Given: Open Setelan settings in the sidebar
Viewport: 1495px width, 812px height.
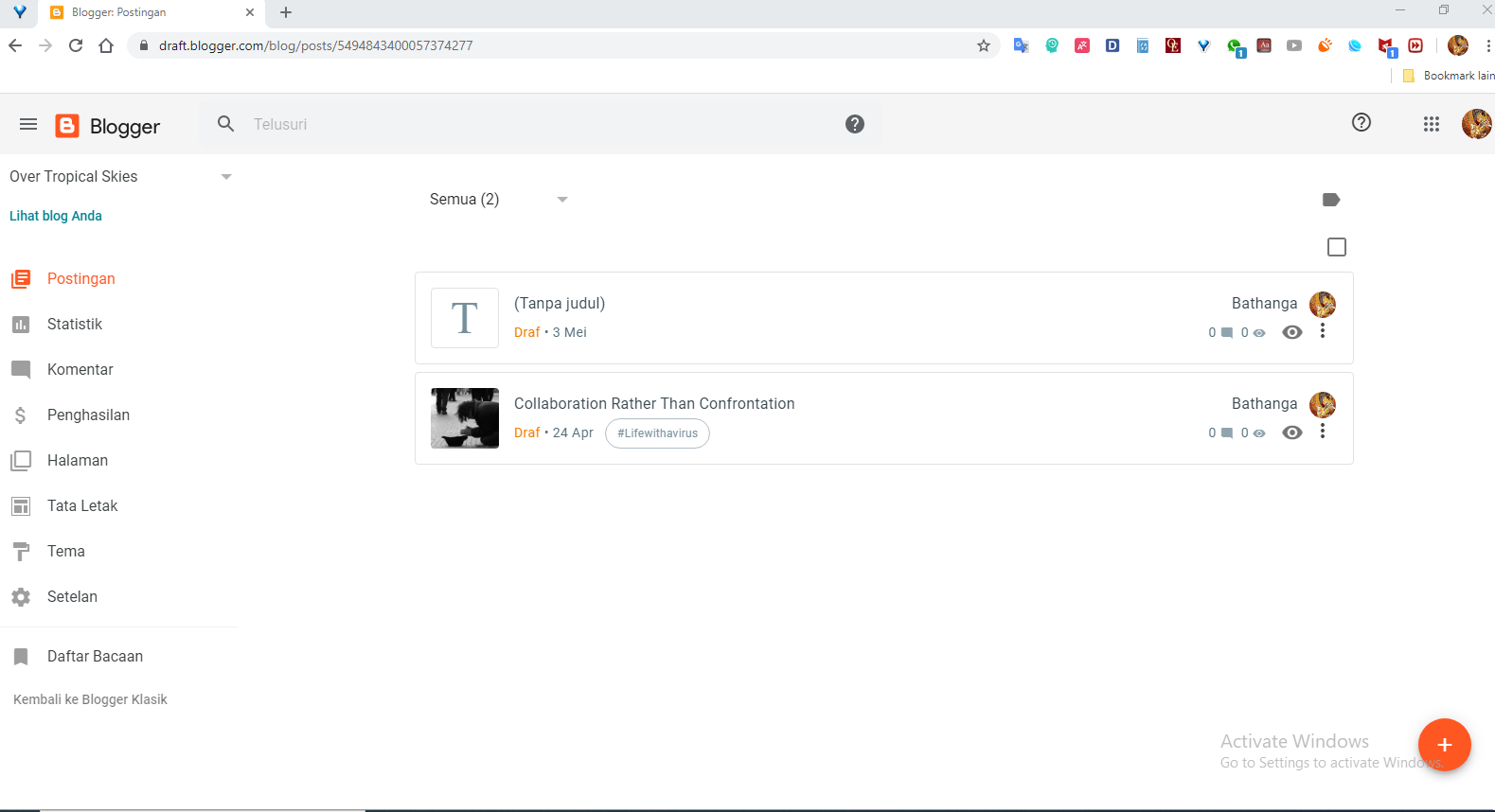Looking at the screenshot, I should (72, 596).
